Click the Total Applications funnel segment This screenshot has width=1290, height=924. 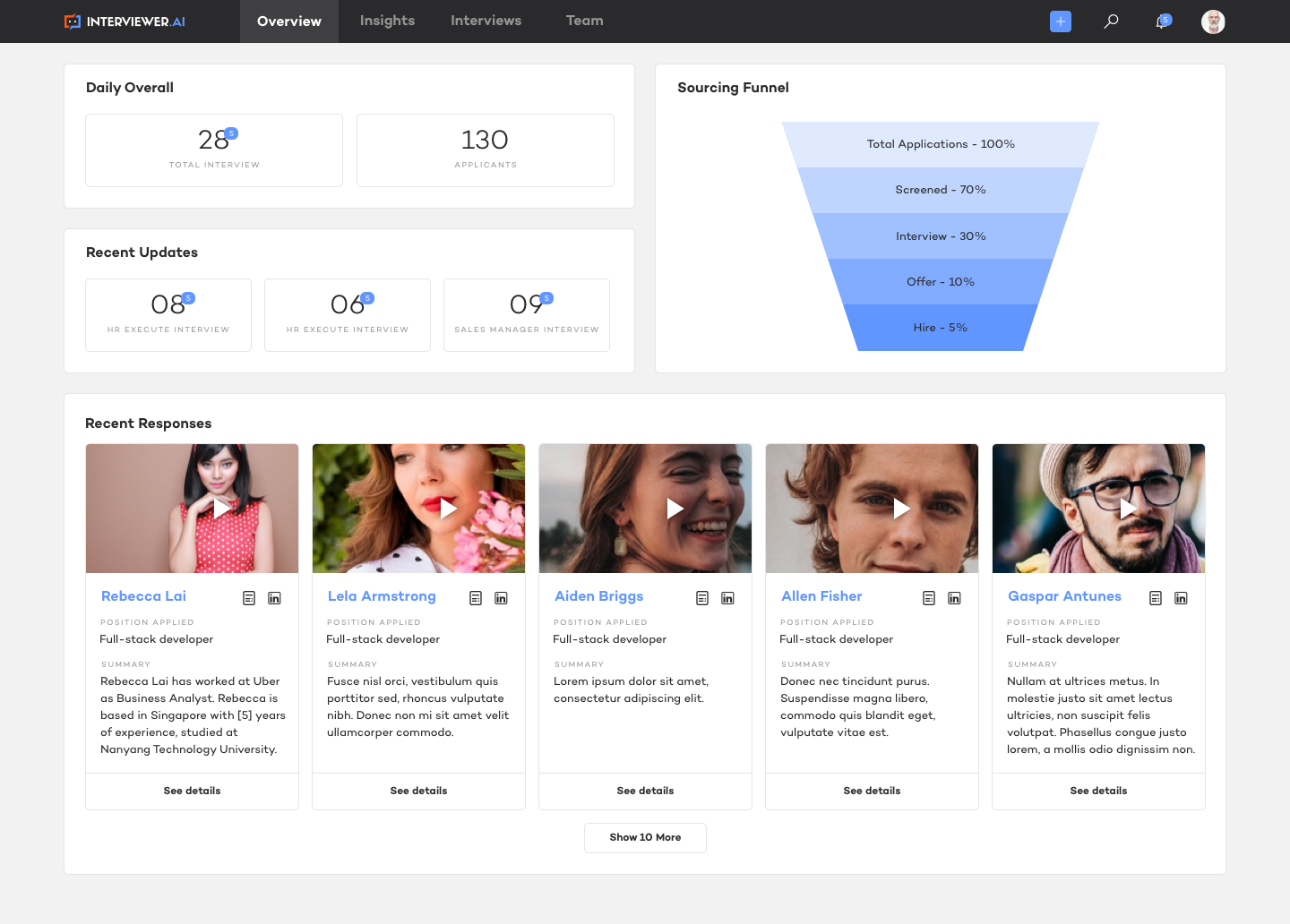tap(941, 144)
